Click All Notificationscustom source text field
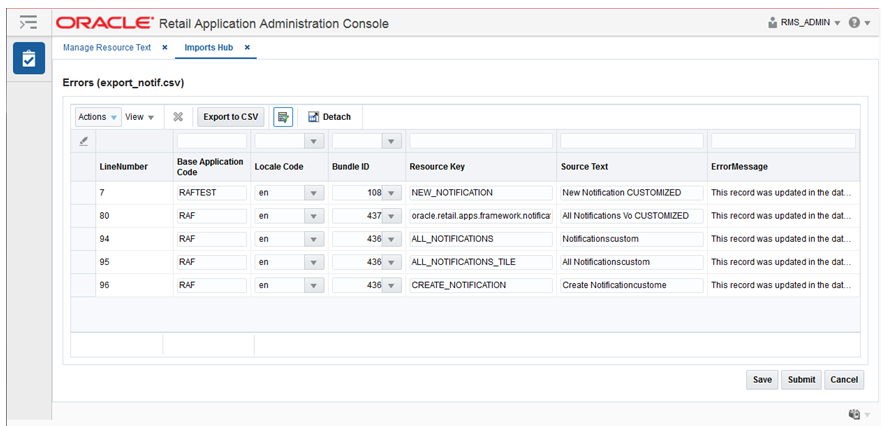Viewport: 883px width, 426px height. pyautogui.click(x=632, y=262)
